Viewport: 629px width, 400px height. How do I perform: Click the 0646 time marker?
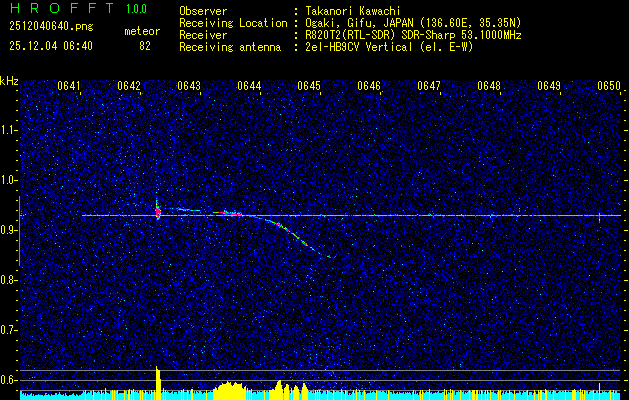[369, 86]
